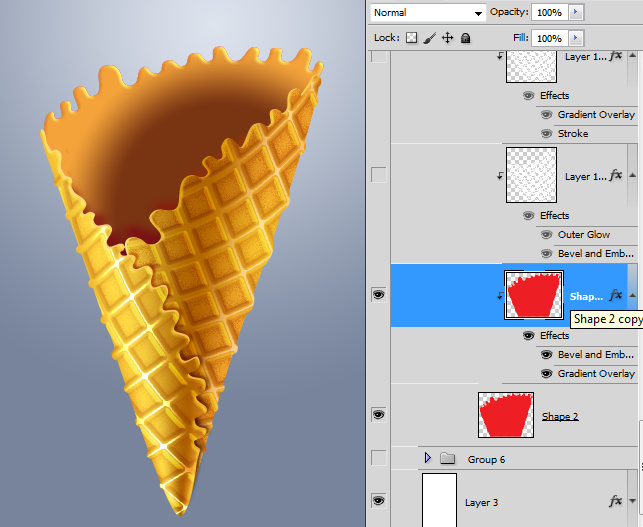Viewport: 643px width, 527px height.
Task: Hide the Layer 3 visibility eye
Action: (378, 500)
